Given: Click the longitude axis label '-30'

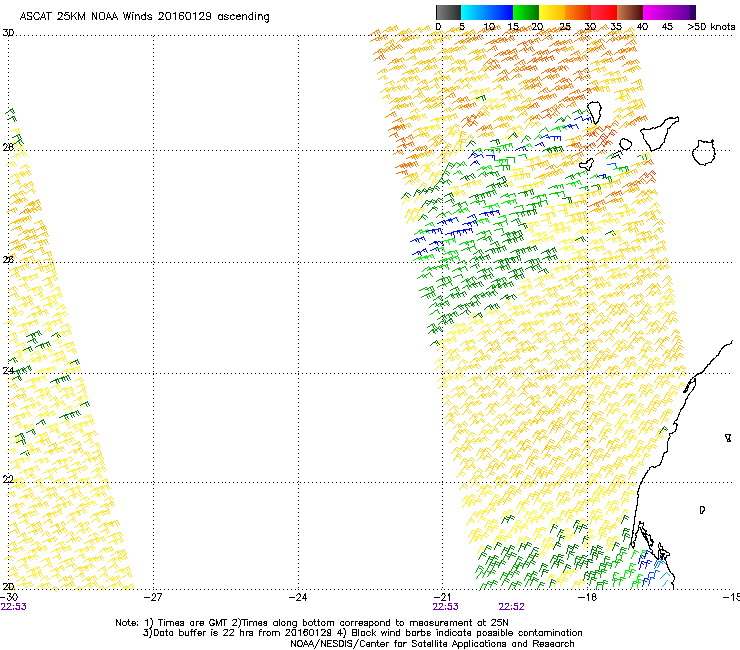Looking at the screenshot, I should point(9,597).
